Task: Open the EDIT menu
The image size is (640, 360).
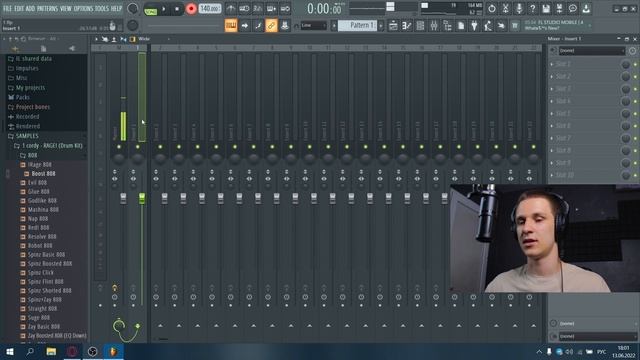Action: [19, 9]
